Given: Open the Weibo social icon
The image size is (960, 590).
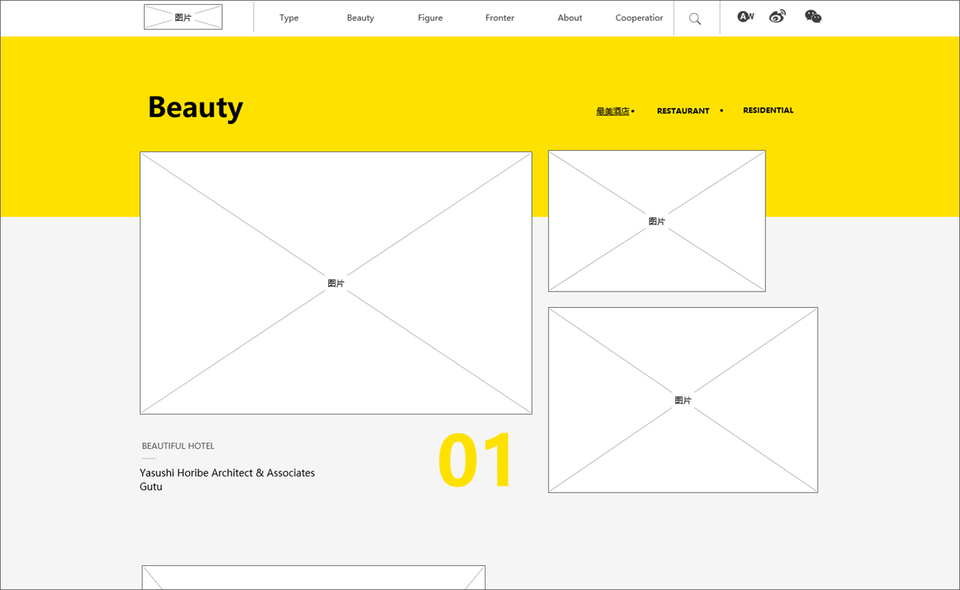Looking at the screenshot, I should tap(778, 17).
